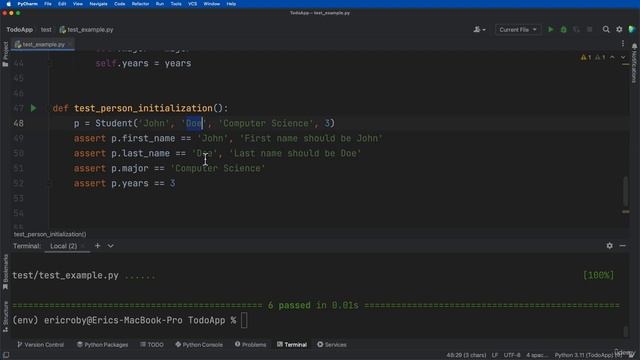Open the Services tool tab
This screenshot has height=360, width=640.
(x=332, y=344)
